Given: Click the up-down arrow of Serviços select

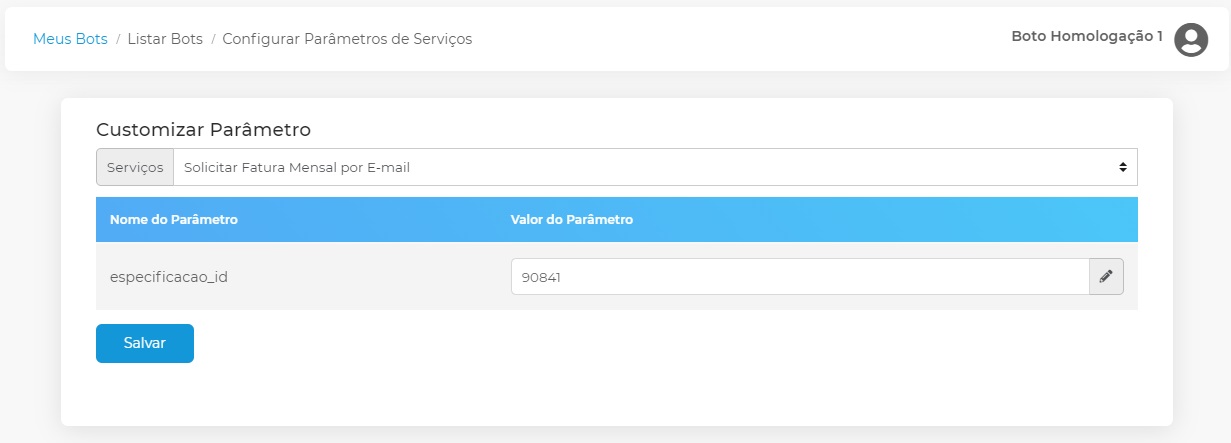Looking at the screenshot, I should [x=1123, y=168].
